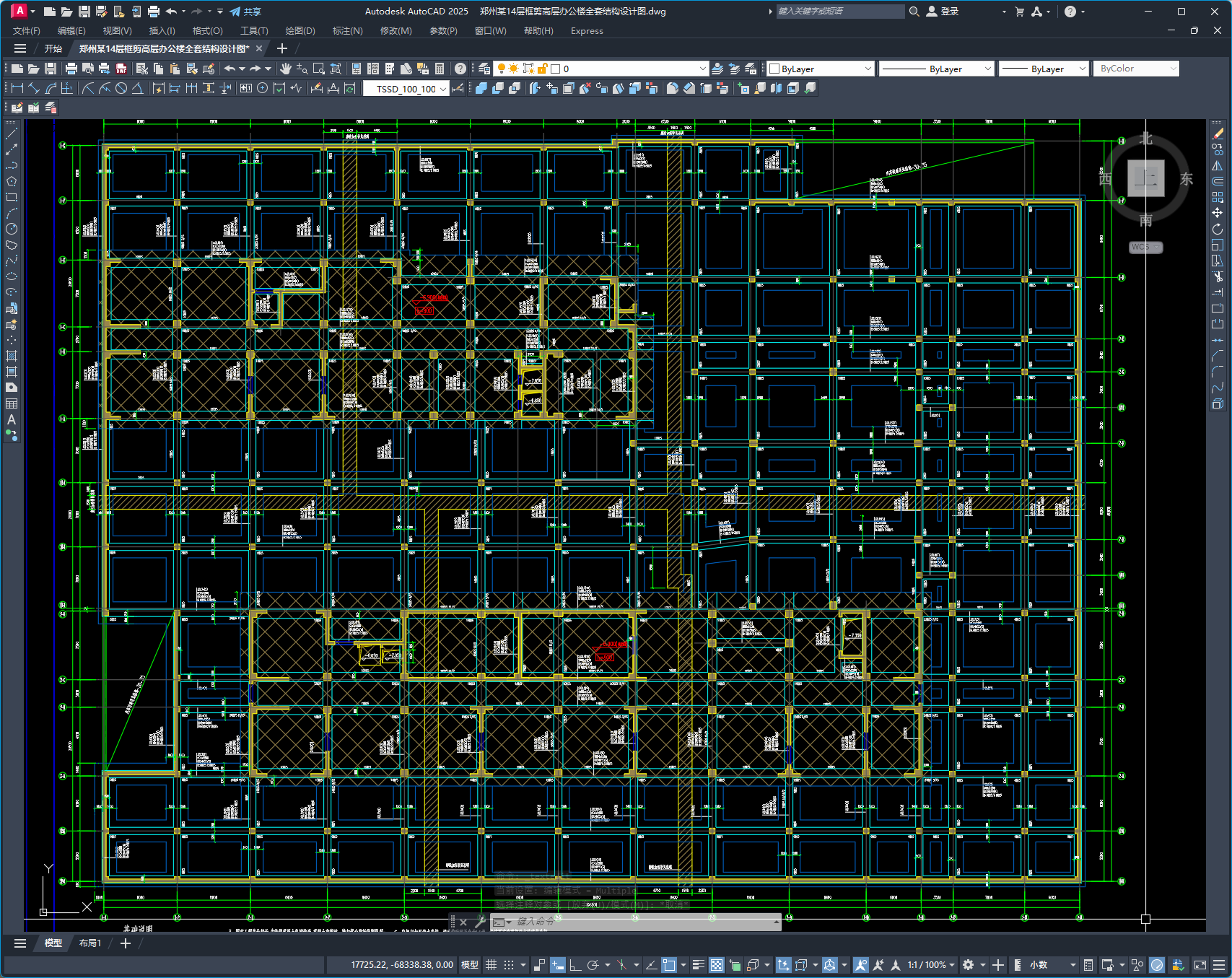The height and width of the screenshot is (978, 1232).
Task: Select the Circle draw tool
Action: [x=12, y=229]
